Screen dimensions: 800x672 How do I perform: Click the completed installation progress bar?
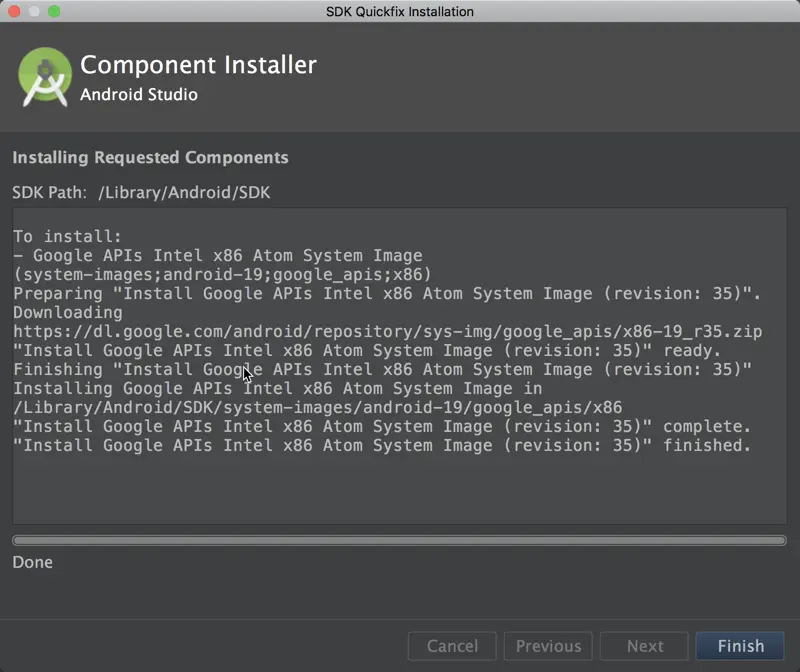(x=399, y=540)
